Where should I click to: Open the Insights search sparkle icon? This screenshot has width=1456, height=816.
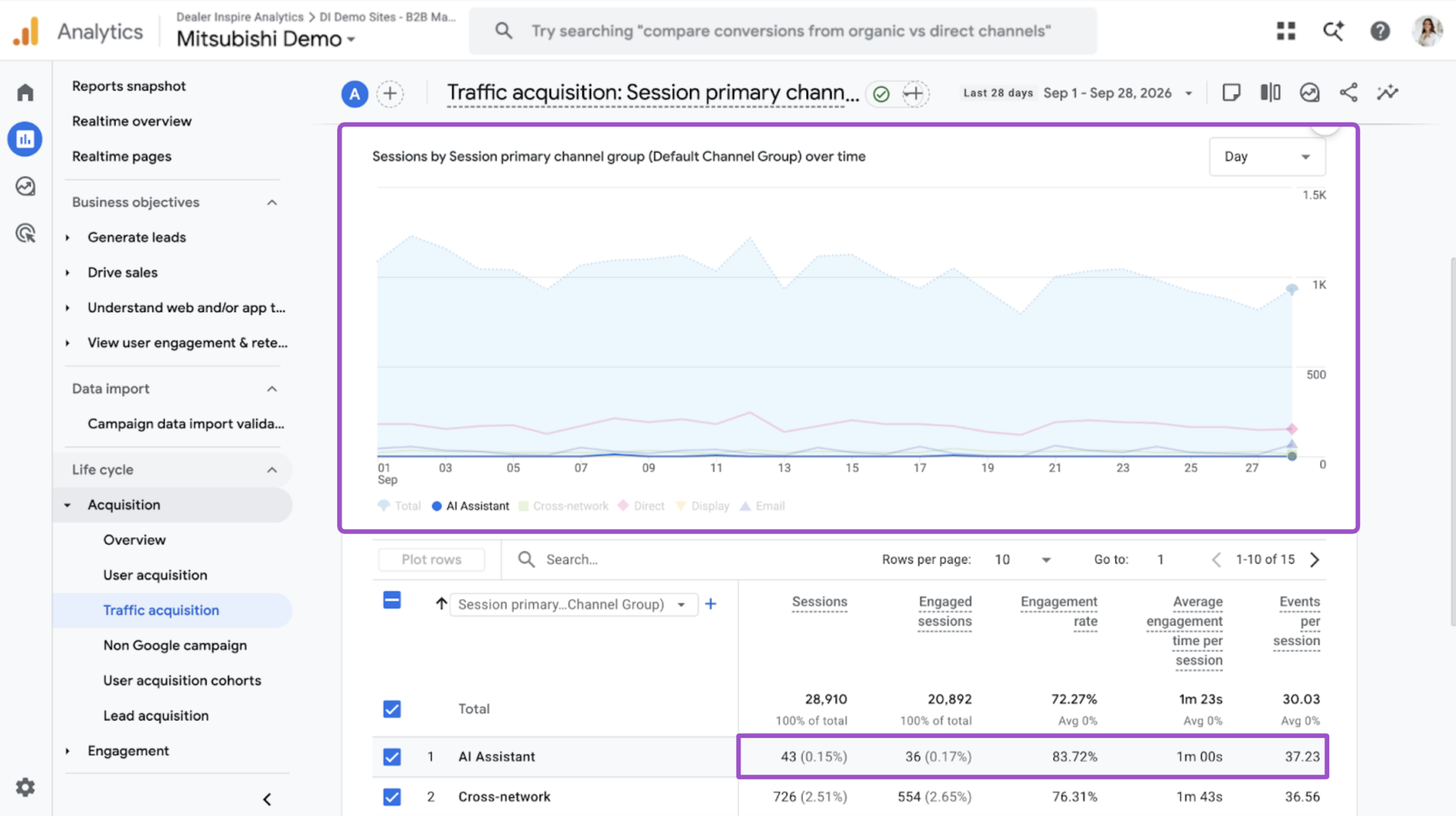[1333, 31]
